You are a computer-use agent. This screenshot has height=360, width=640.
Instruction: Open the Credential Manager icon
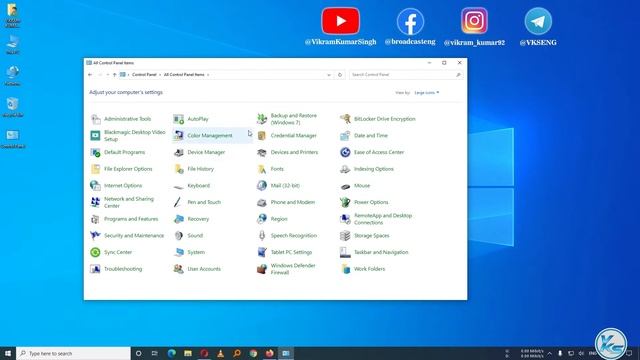click(262, 136)
